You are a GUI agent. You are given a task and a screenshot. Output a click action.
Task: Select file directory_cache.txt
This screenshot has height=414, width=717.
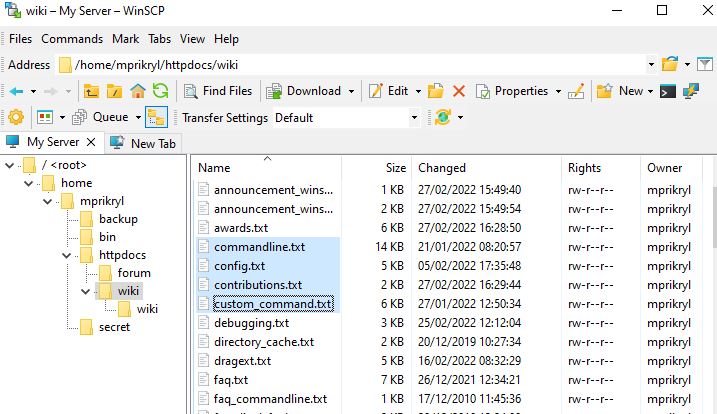[264, 342]
